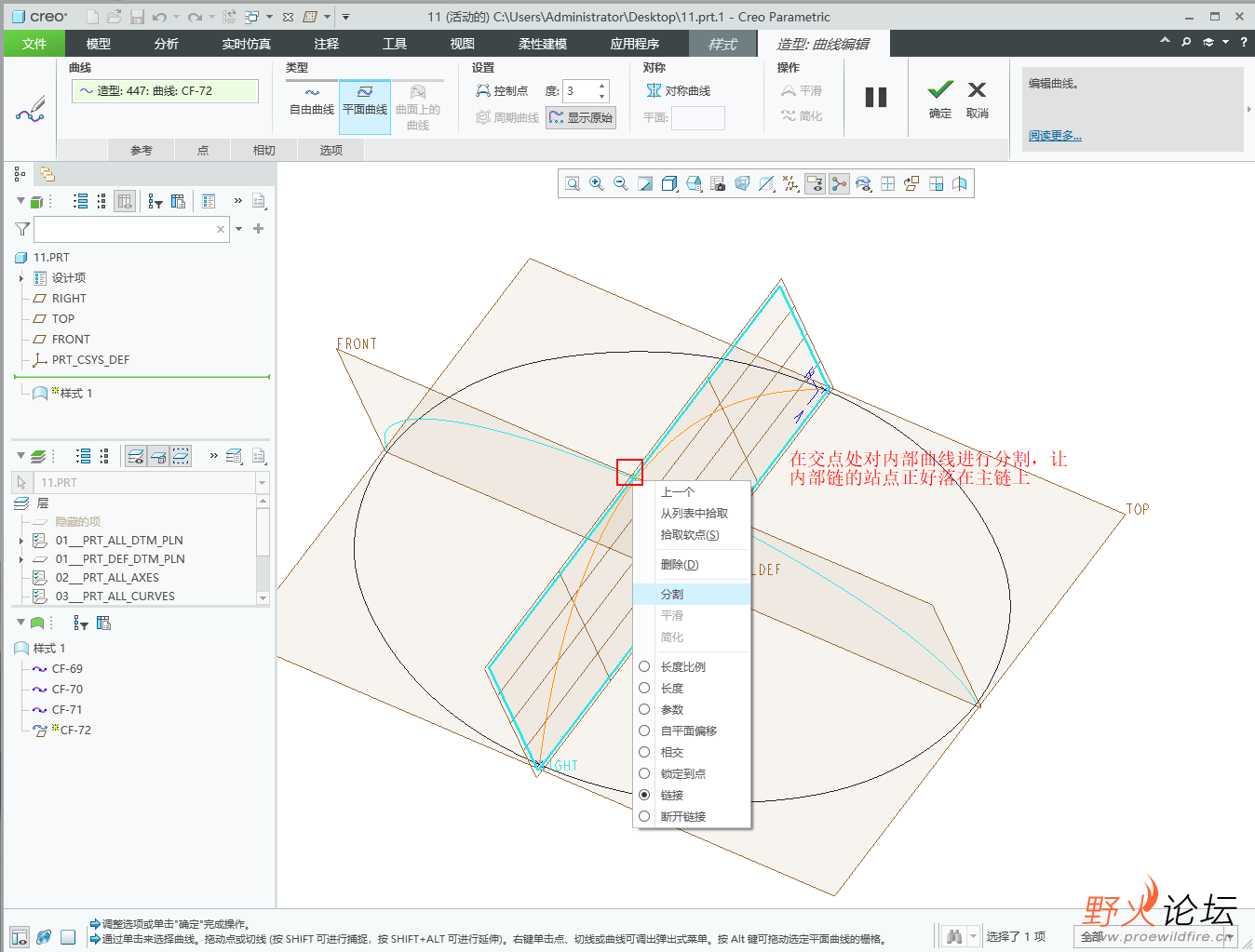1255x952 pixels.
Task: Open the search box dropdown arrow
Action: click(x=239, y=229)
